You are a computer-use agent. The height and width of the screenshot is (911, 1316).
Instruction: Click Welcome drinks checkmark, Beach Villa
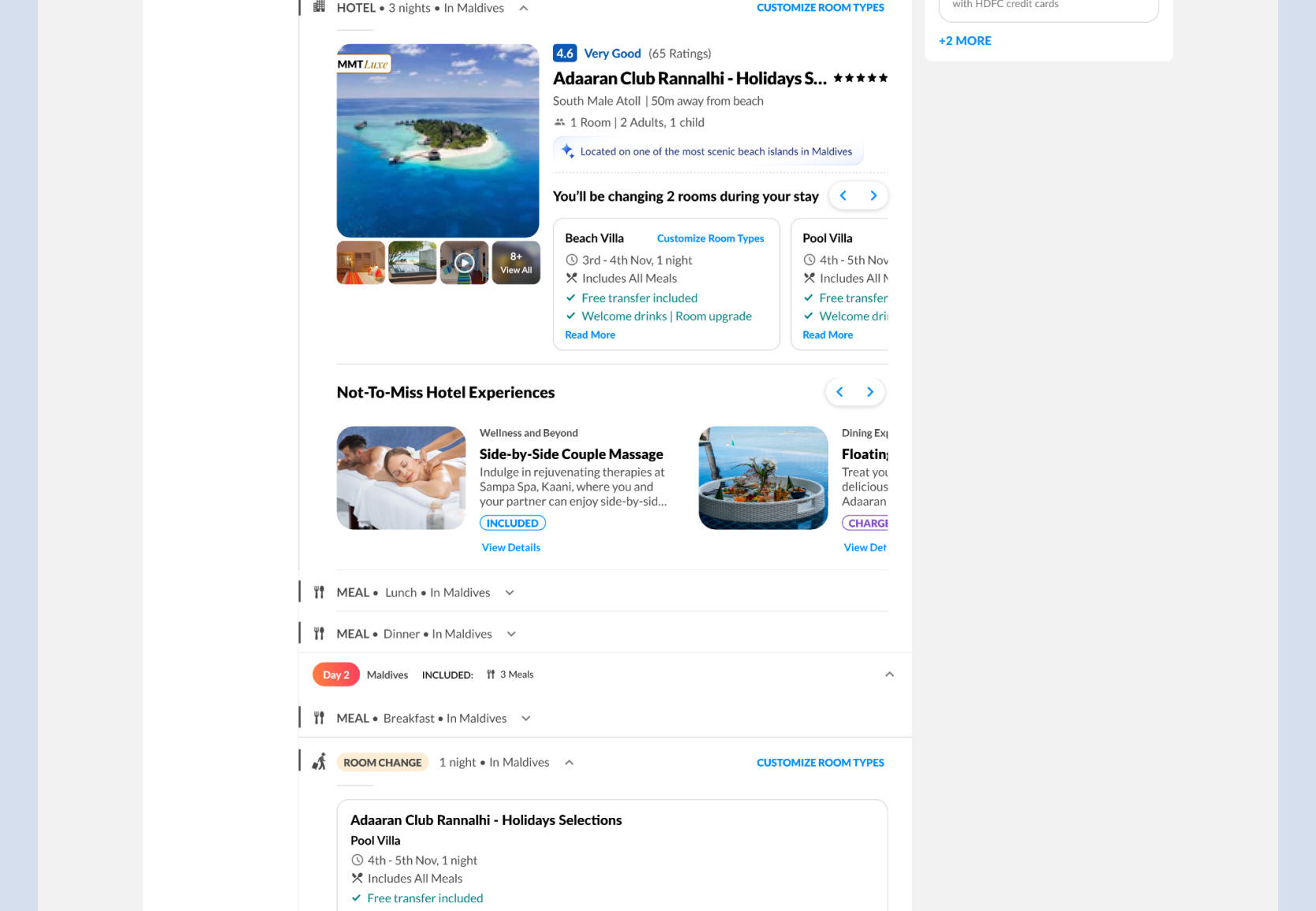click(570, 316)
